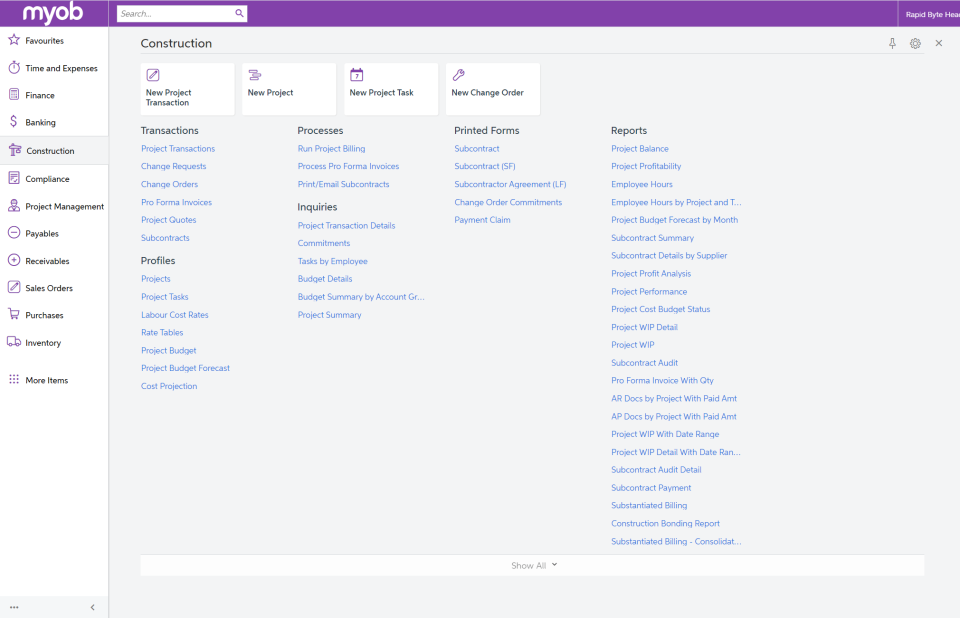Click the myob logo
The width and height of the screenshot is (960, 618).
coord(53,13)
